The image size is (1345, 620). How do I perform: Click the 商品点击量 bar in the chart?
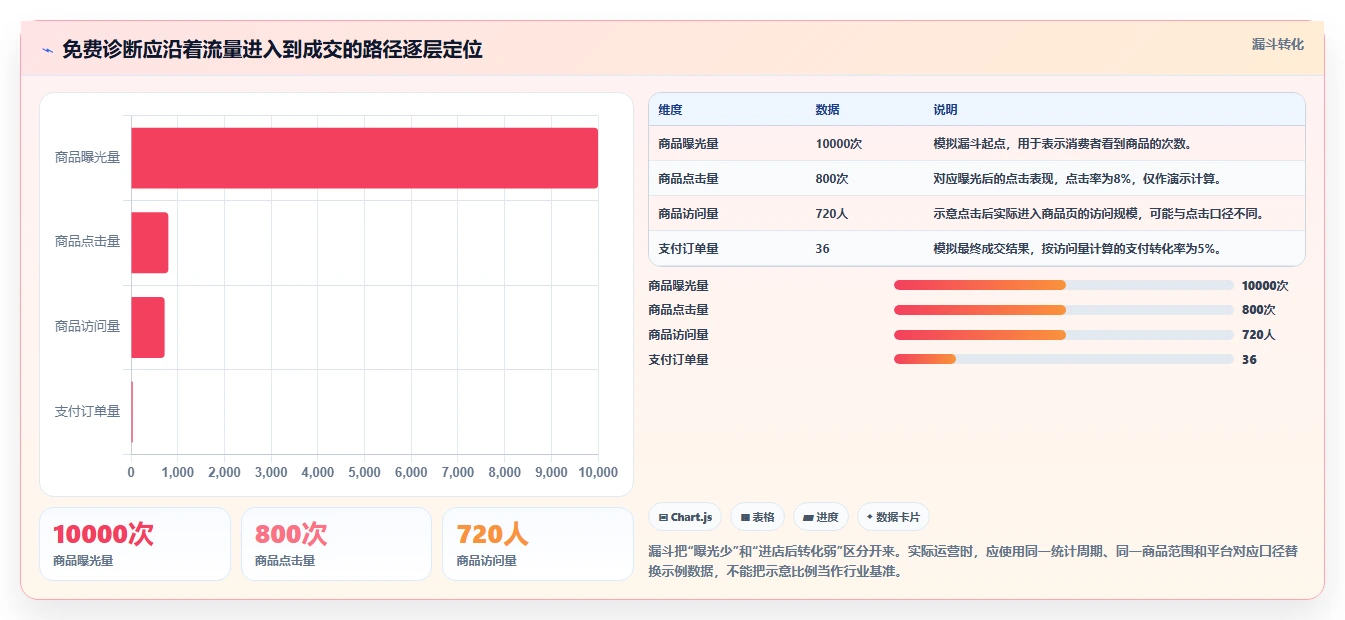(x=149, y=242)
